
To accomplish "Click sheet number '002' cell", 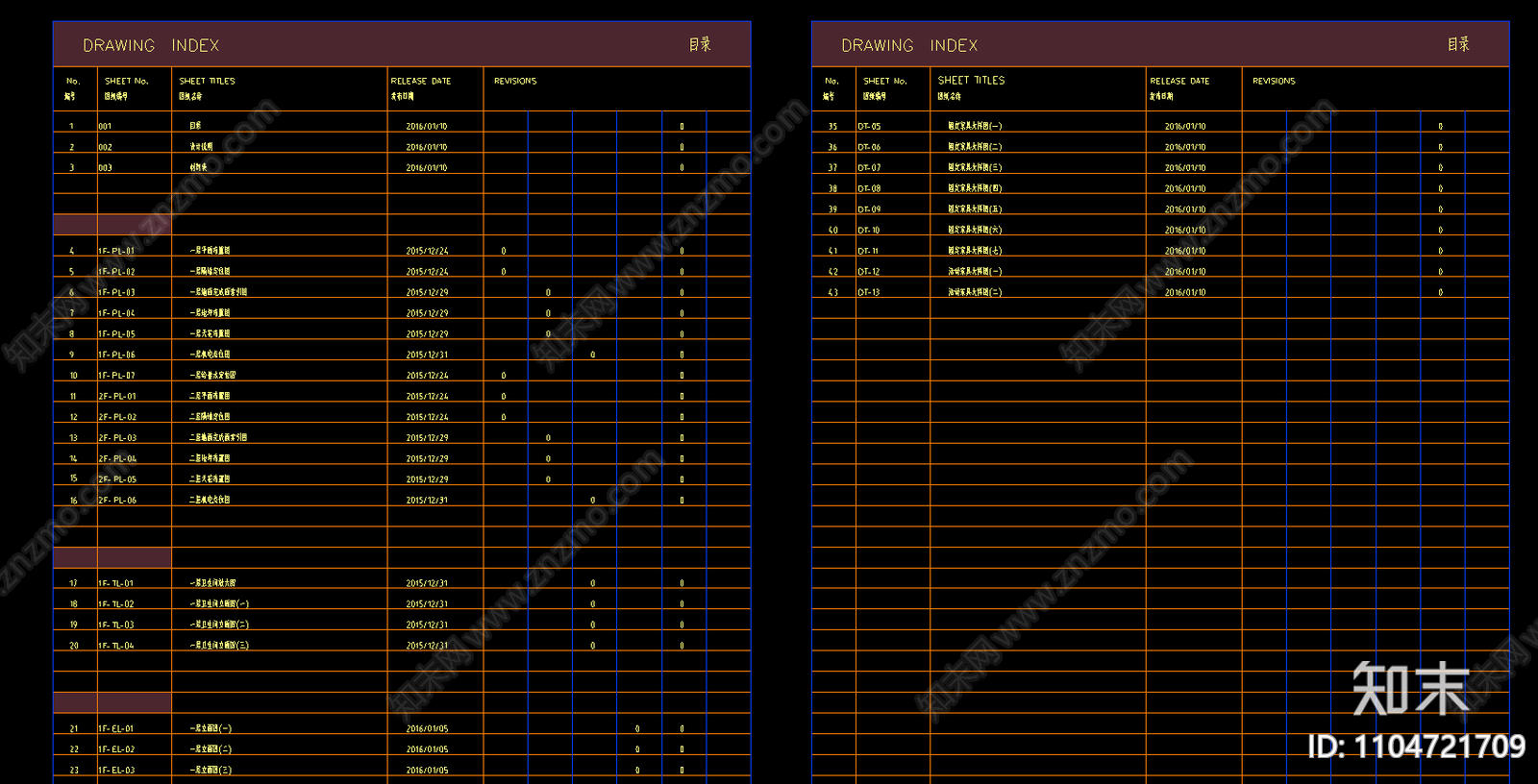I will tap(105, 147).
